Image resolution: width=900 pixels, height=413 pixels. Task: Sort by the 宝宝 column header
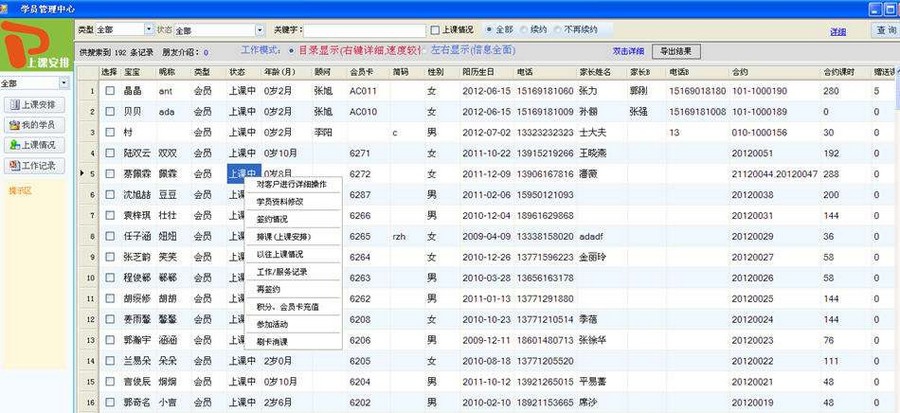[x=139, y=72]
